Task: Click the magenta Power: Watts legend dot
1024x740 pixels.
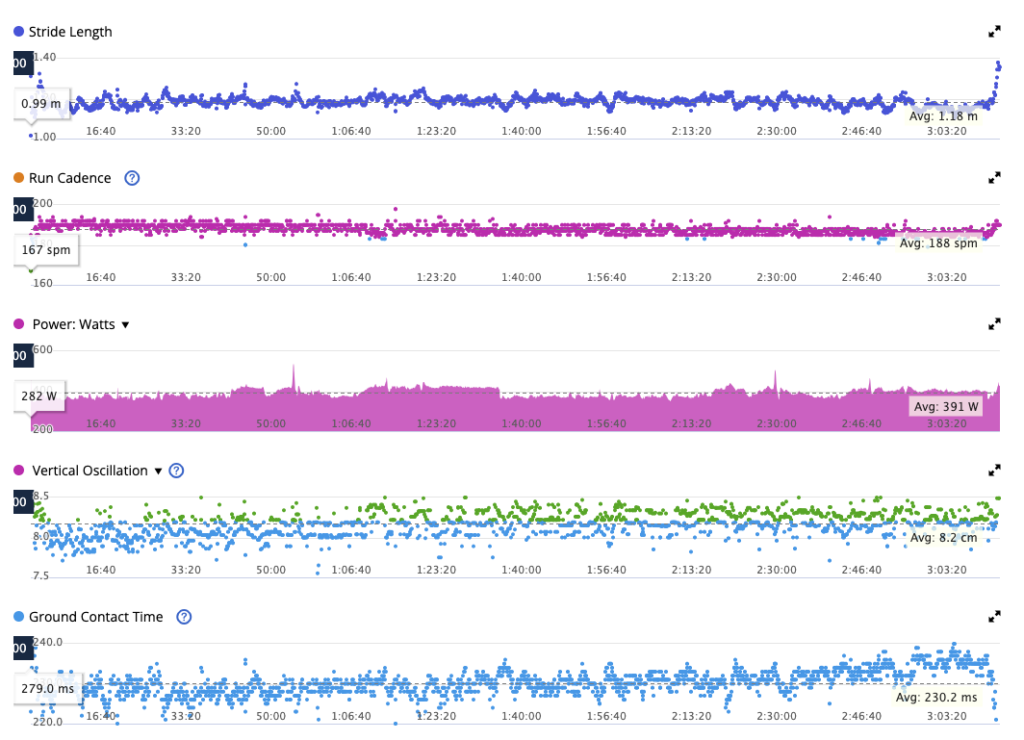Action: 19,324
